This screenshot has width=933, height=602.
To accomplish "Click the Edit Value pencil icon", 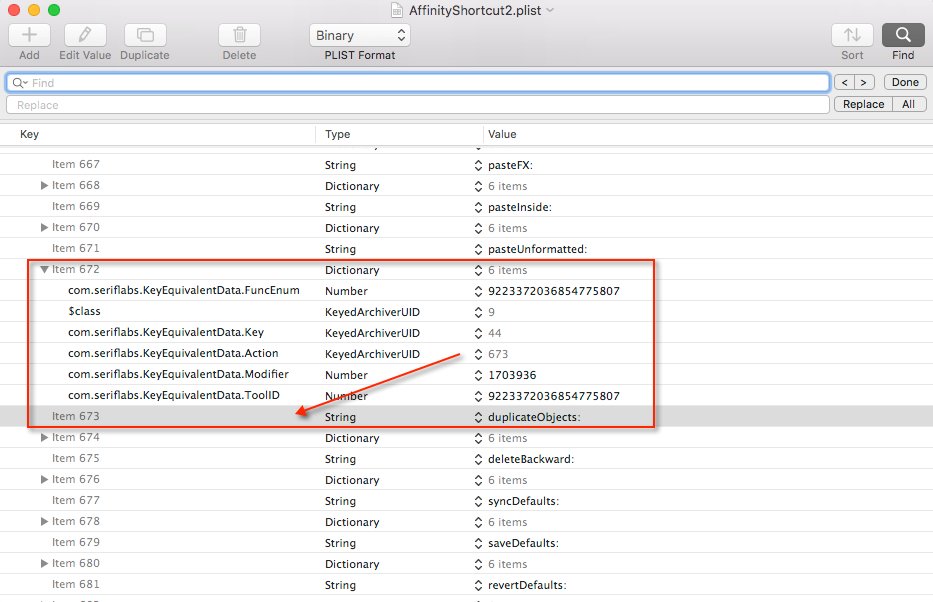I will [x=84, y=35].
